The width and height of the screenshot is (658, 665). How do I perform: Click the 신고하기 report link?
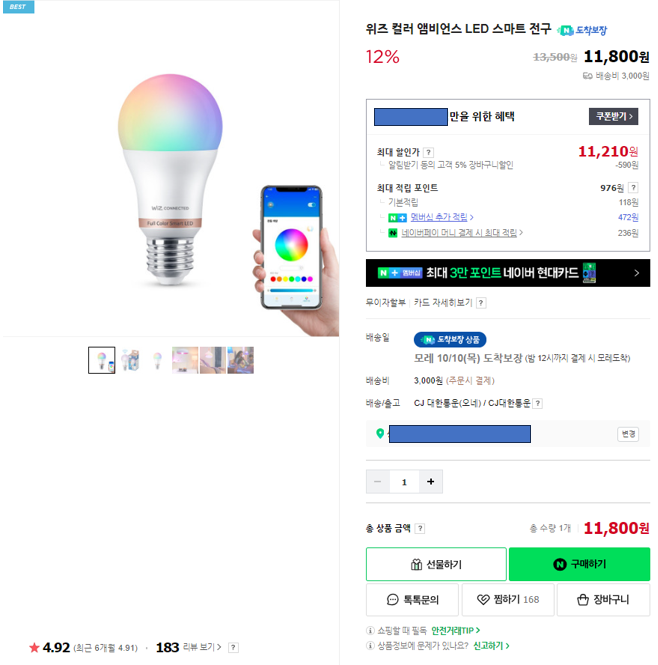click(490, 646)
